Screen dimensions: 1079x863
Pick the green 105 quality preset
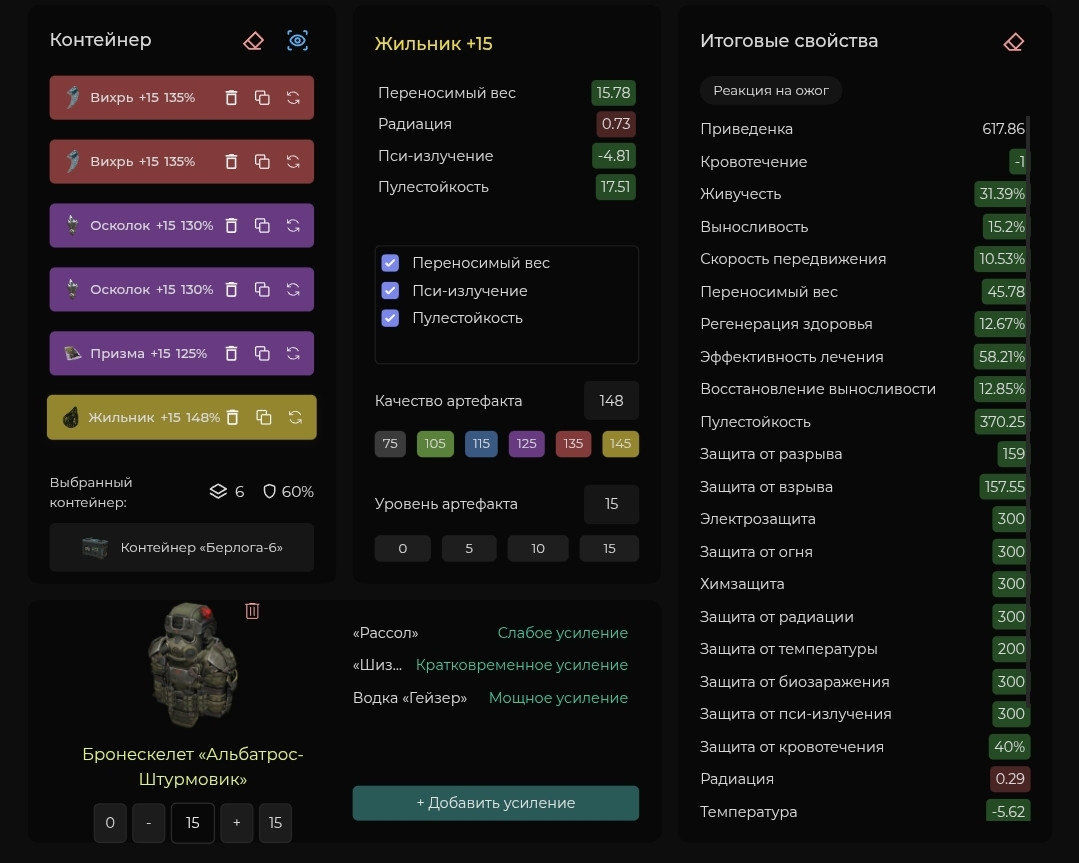(x=435, y=444)
